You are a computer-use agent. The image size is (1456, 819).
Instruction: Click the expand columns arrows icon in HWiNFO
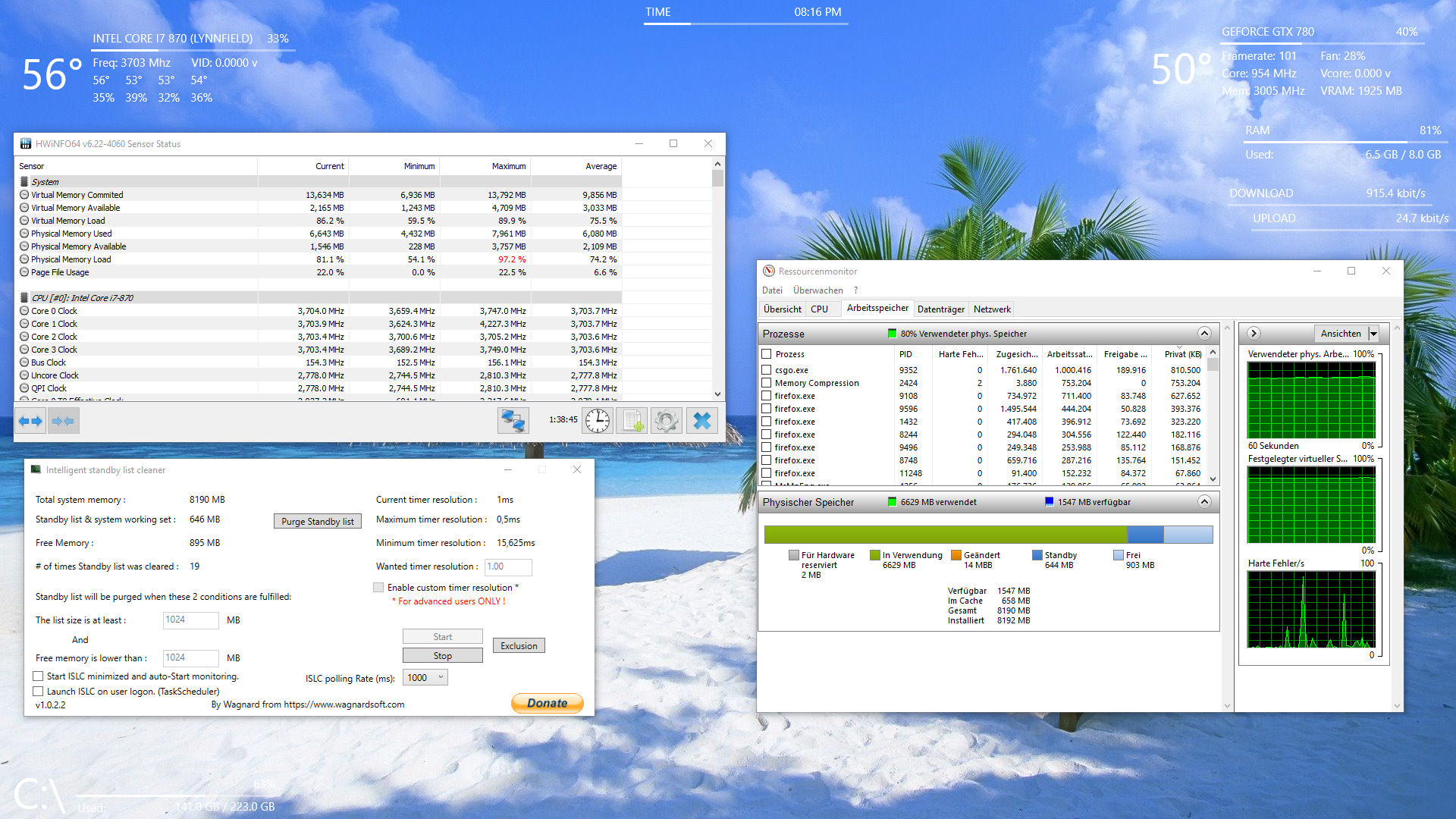click(x=31, y=421)
